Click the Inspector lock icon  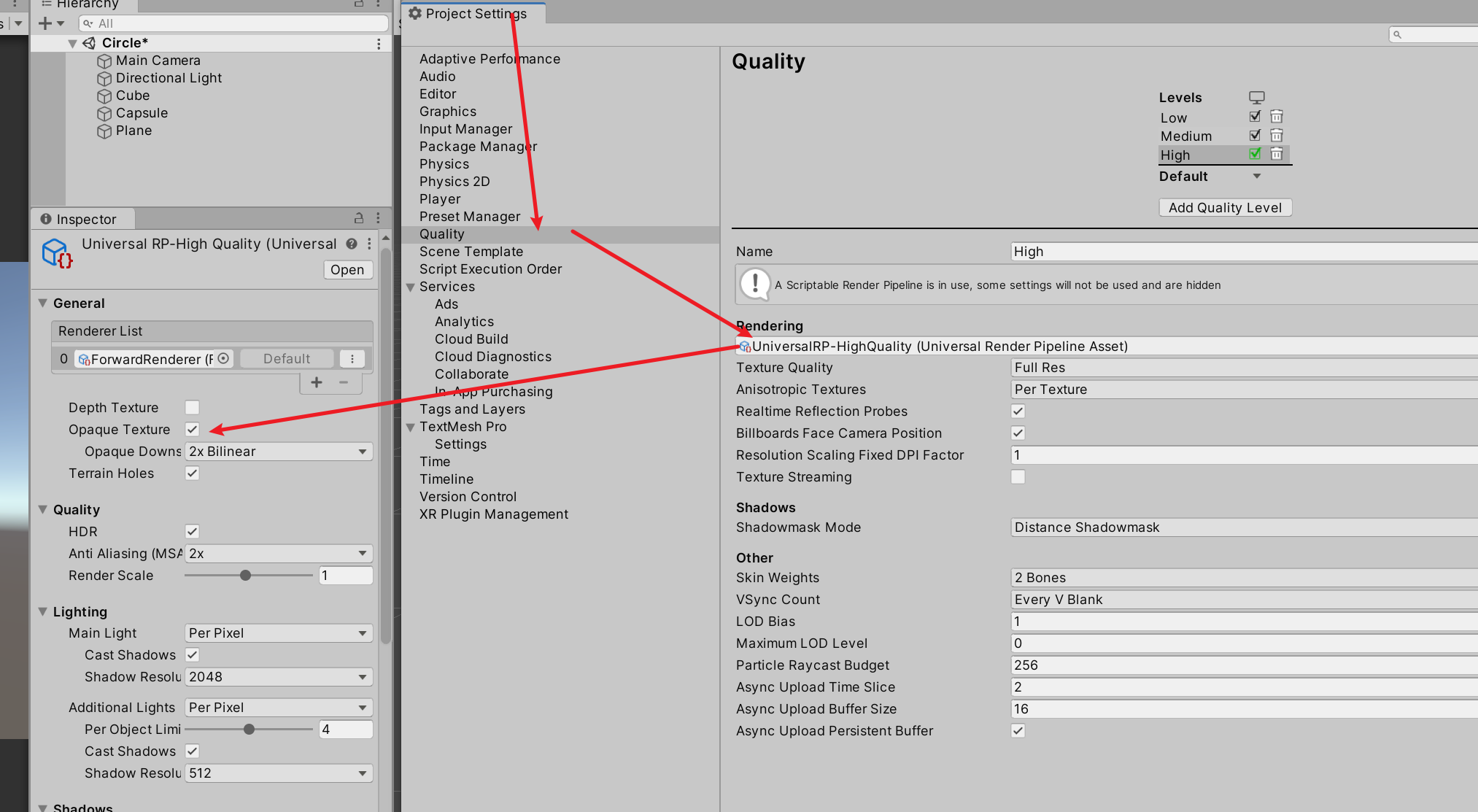358,218
